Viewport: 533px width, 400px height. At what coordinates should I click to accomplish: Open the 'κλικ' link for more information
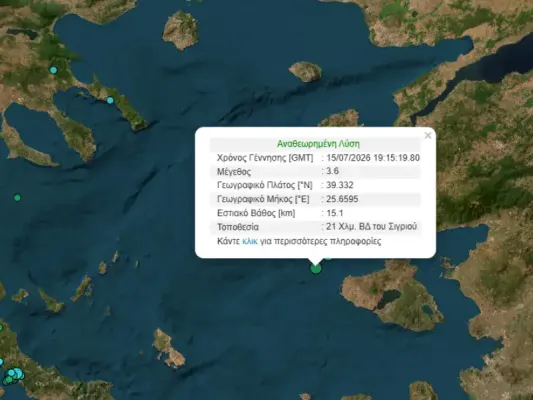click(250, 241)
